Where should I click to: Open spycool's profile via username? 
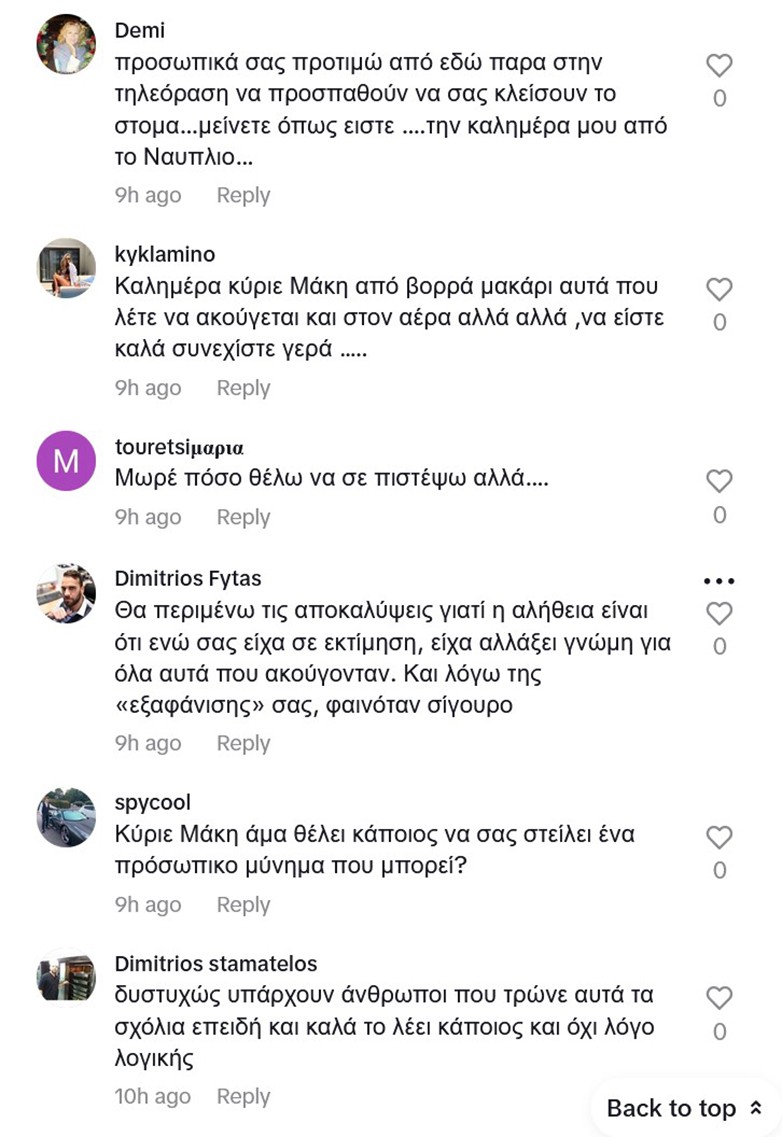pos(153,803)
